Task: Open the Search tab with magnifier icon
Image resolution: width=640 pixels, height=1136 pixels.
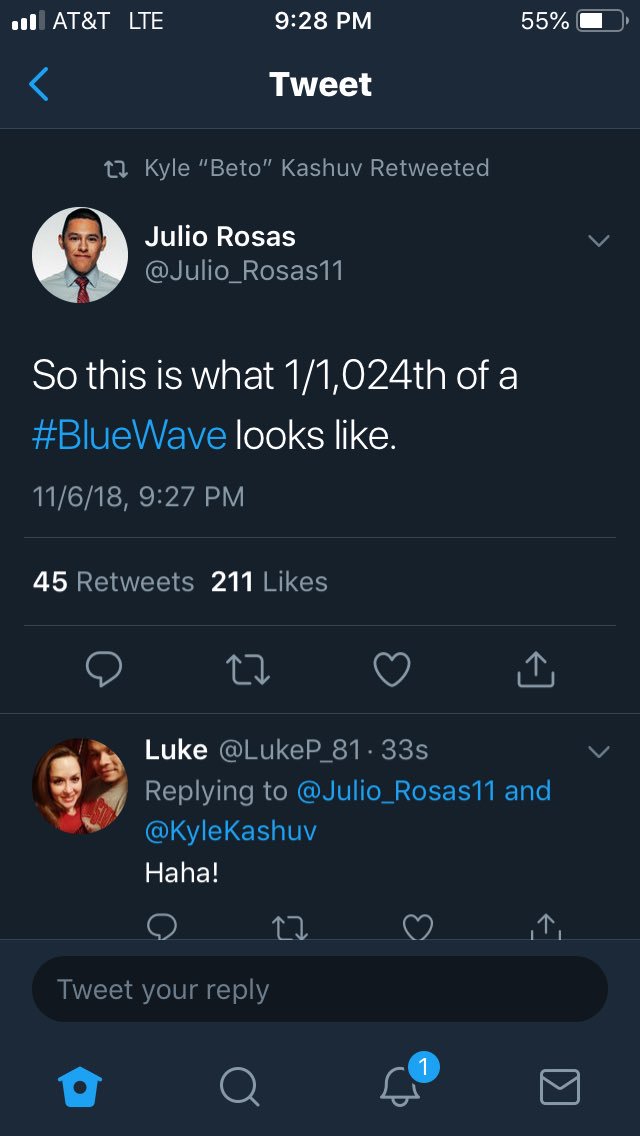Action: pyautogui.click(x=239, y=1087)
